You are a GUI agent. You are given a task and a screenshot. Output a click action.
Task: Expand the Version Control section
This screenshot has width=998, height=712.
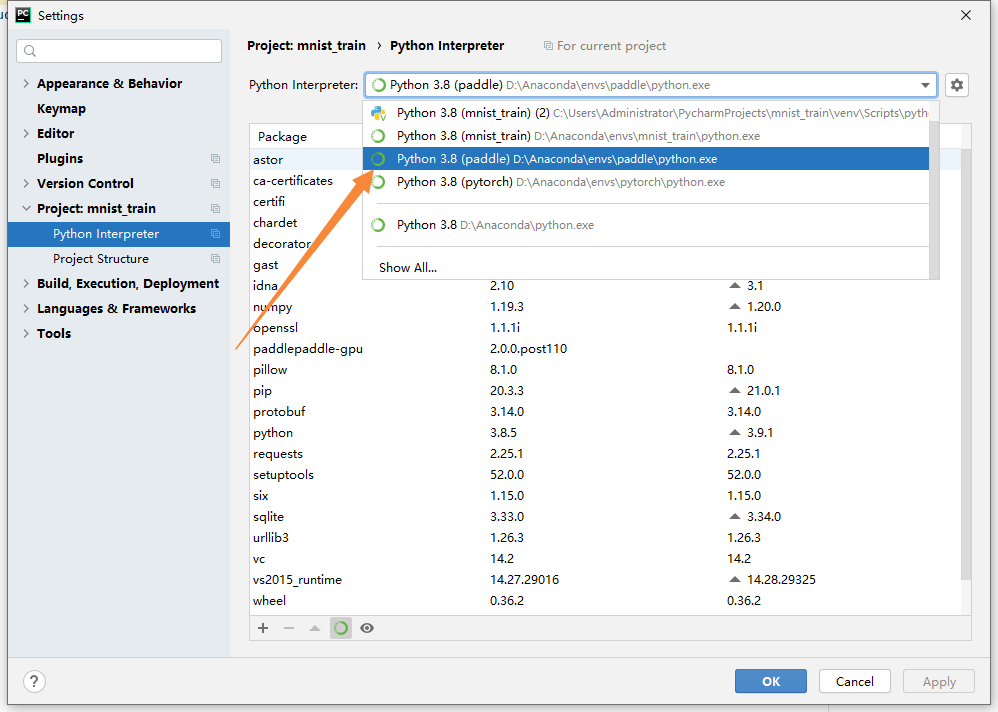coord(26,183)
